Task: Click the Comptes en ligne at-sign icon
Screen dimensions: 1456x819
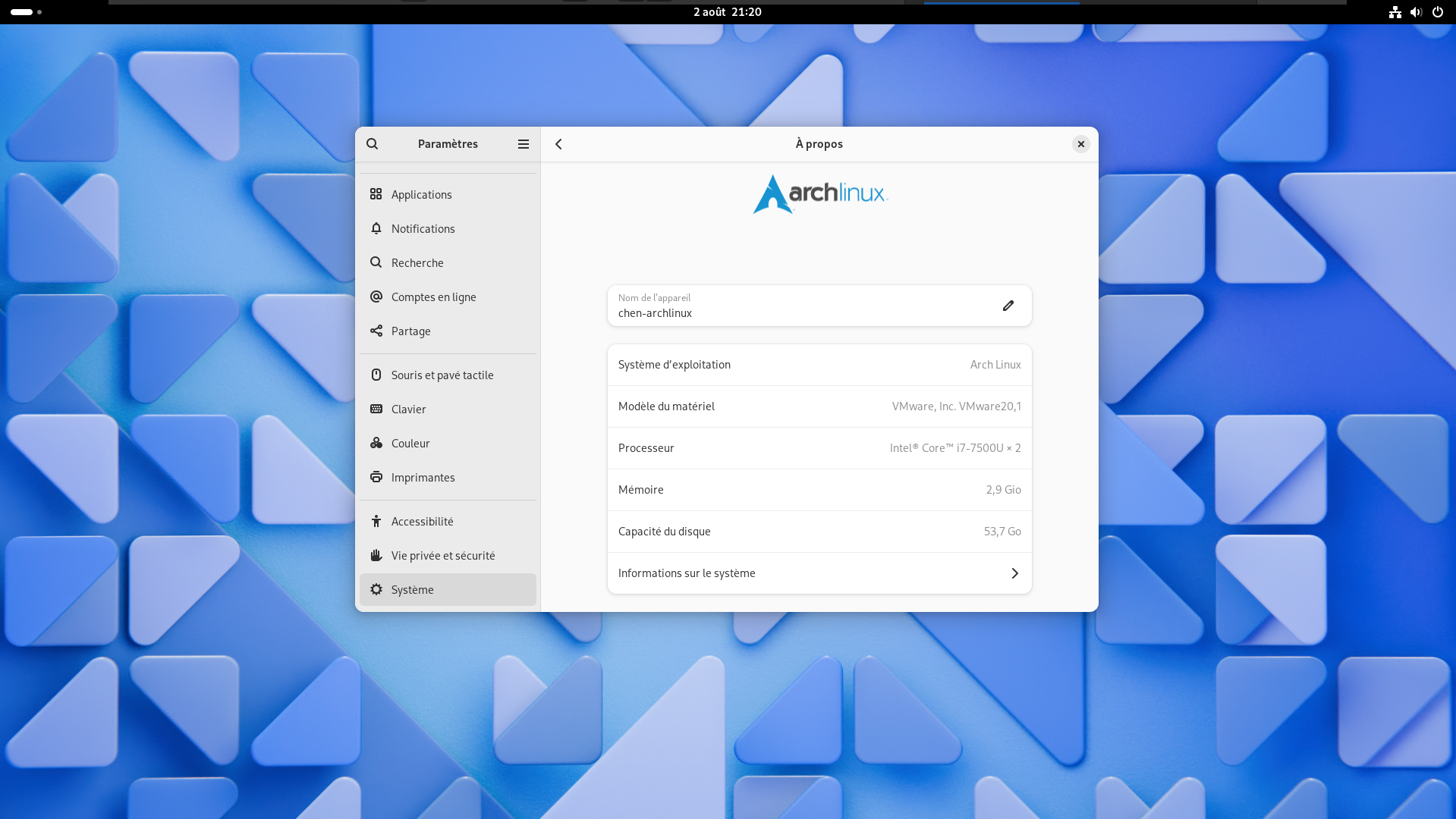Action: tap(376, 297)
